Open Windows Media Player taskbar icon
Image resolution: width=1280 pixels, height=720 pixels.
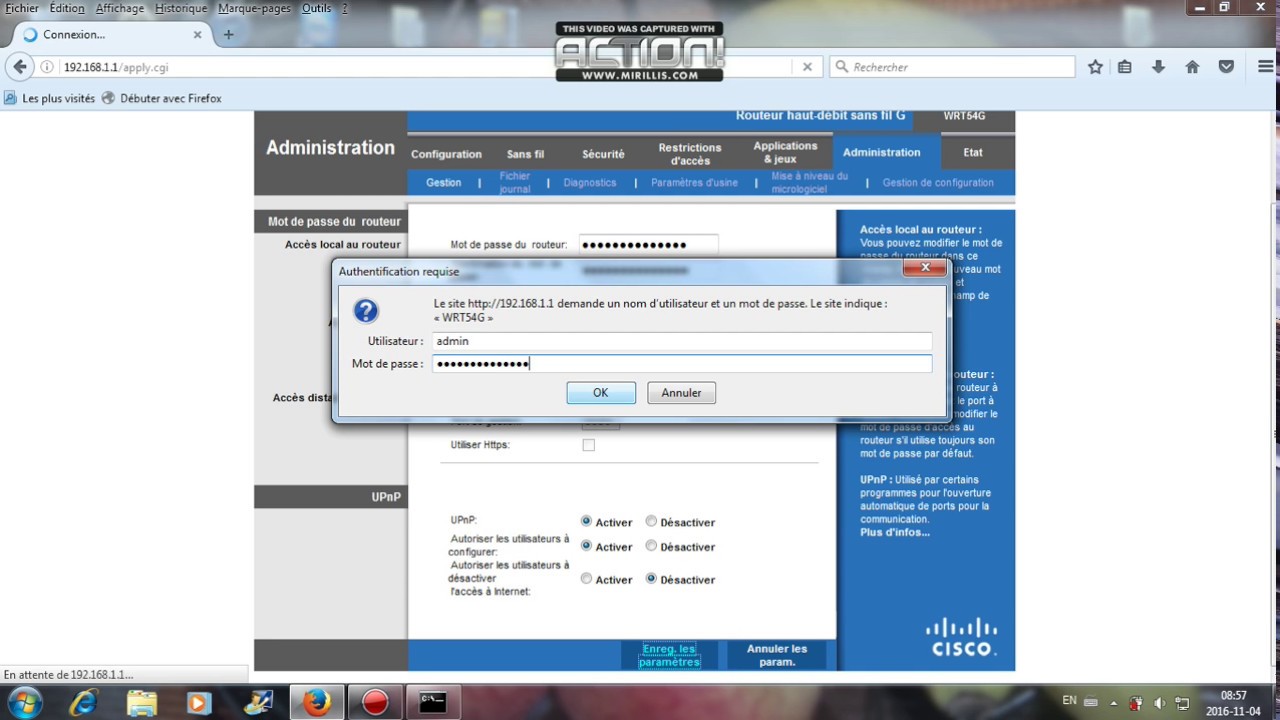pyautogui.click(x=199, y=702)
